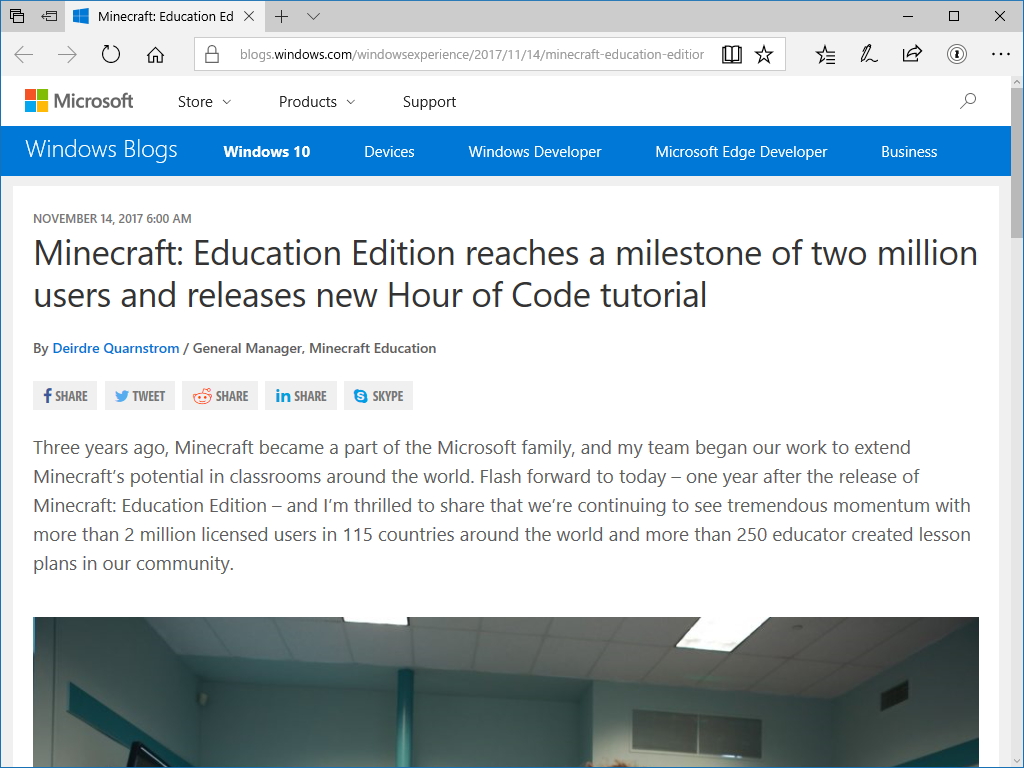Open the tab list chevron next to new tab
This screenshot has width=1024, height=768.
pos(313,17)
